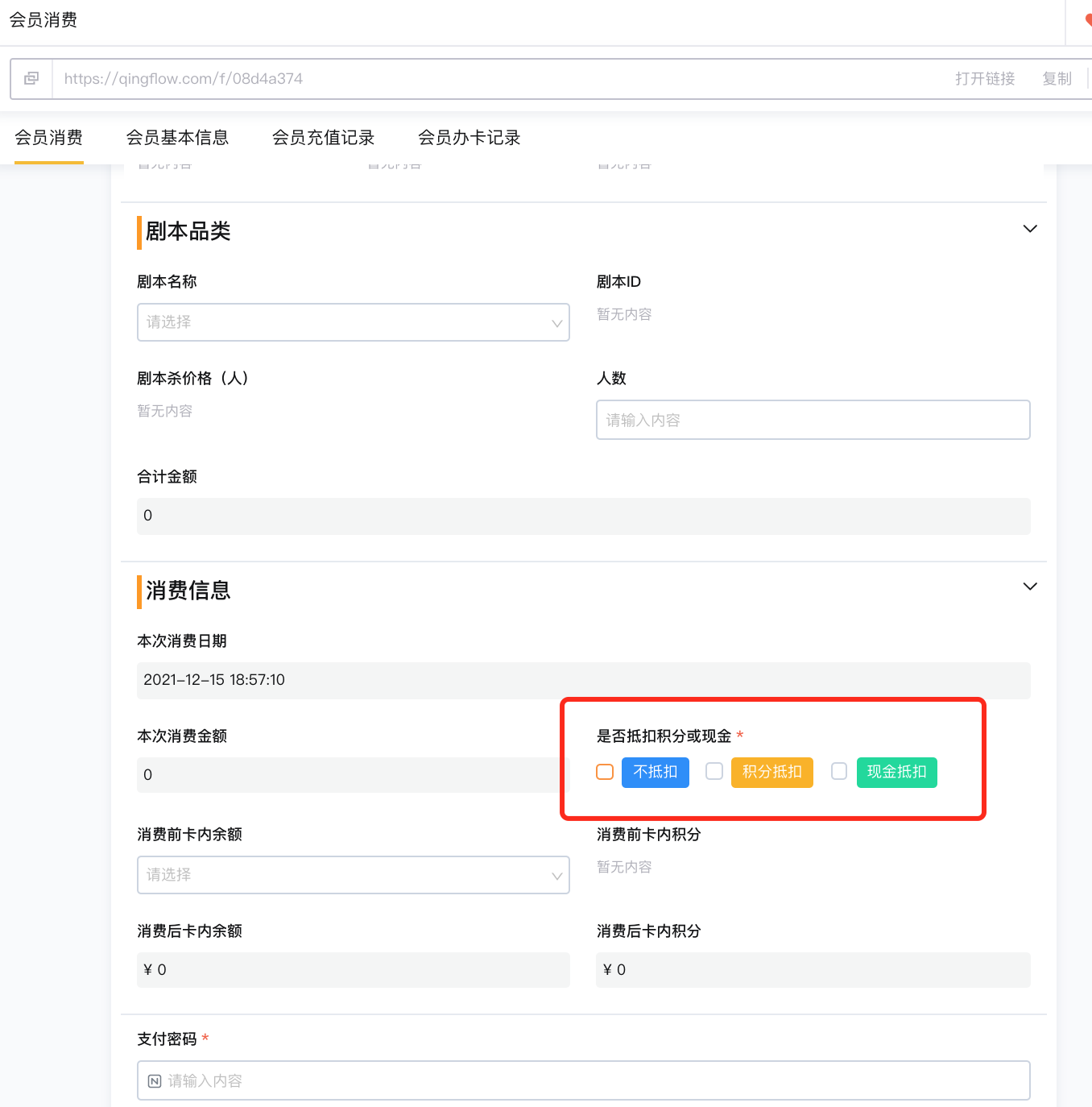Switch to the 会员基本信息 tab
The width and height of the screenshot is (1092, 1107).
(x=178, y=138)
